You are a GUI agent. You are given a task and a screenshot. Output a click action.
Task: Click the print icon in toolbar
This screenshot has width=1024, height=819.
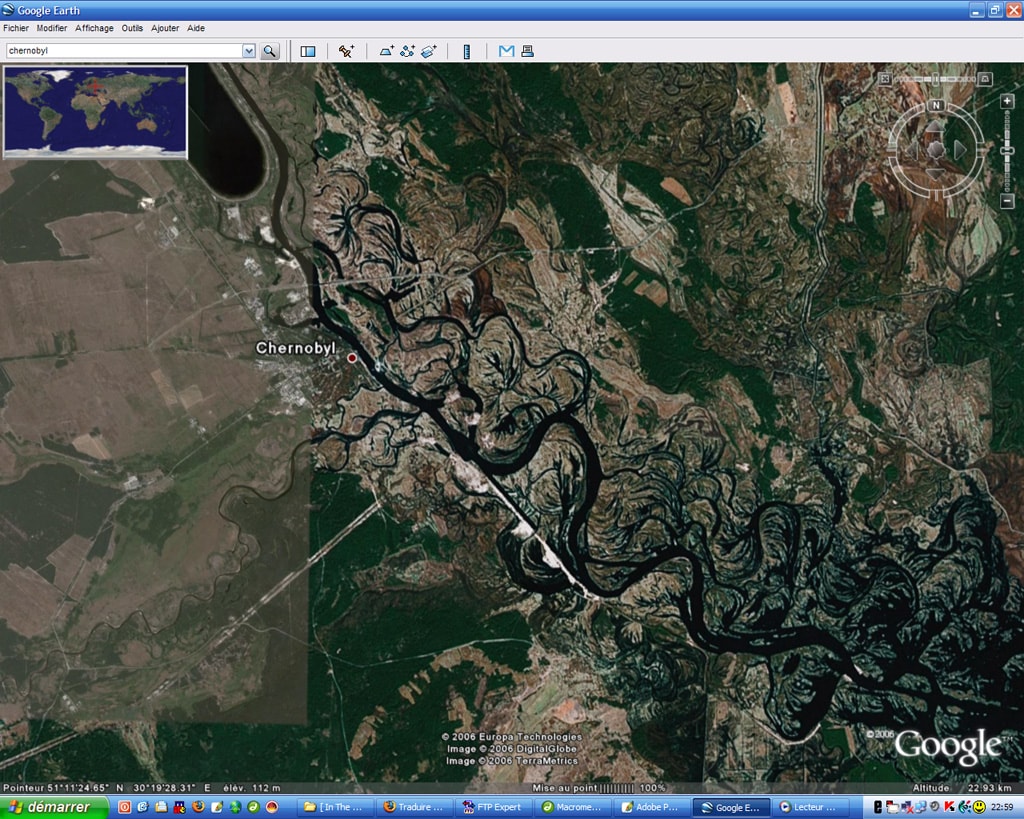528,51
